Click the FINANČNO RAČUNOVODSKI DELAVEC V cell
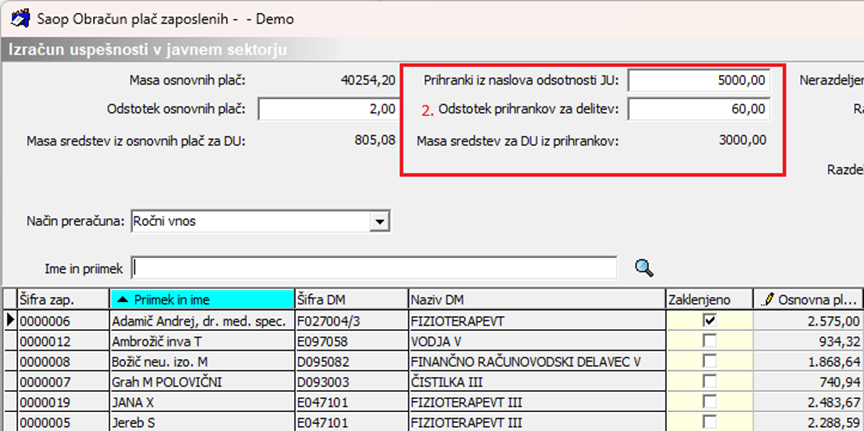This screenshot has width=864, height=431. (x=537, y=362)
